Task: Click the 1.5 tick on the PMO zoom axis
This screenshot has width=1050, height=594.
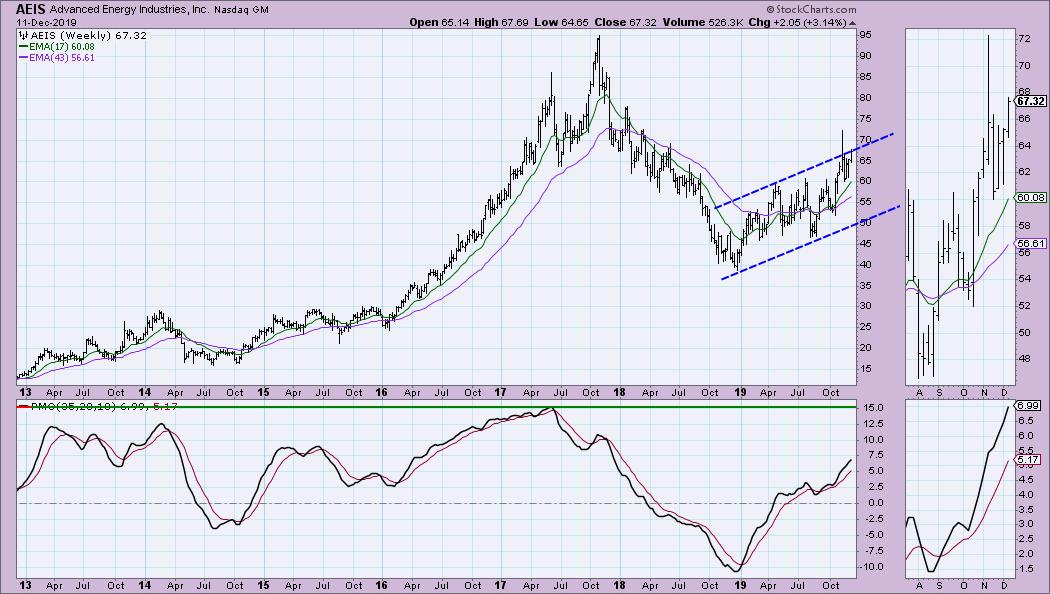Action: [1025, 569]
